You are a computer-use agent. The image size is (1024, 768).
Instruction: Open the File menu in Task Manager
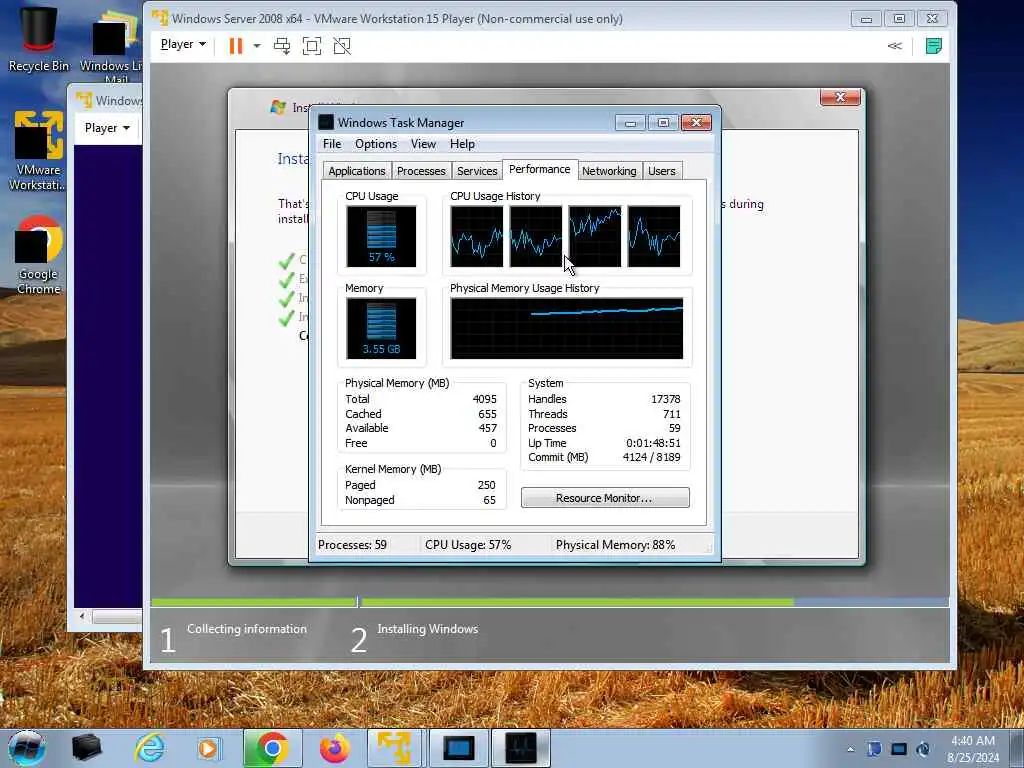tap(332, 144)
